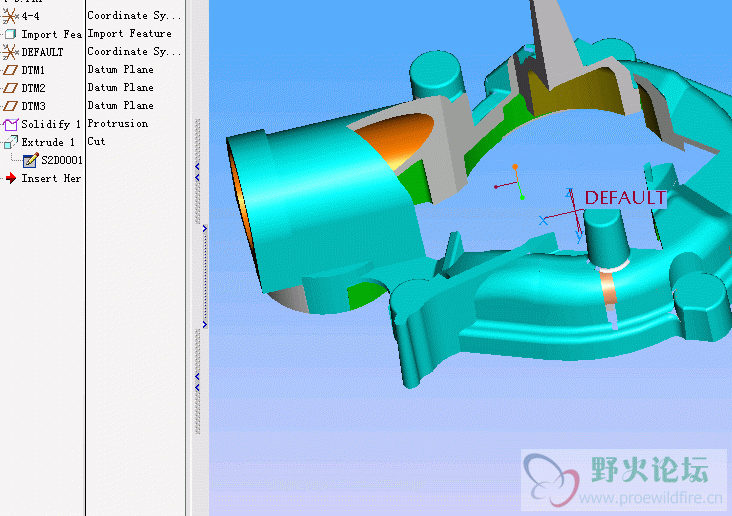Screen dimensions: 732x516
Task: Click the Extrude 1 feature icon
Action: (10, 142)
